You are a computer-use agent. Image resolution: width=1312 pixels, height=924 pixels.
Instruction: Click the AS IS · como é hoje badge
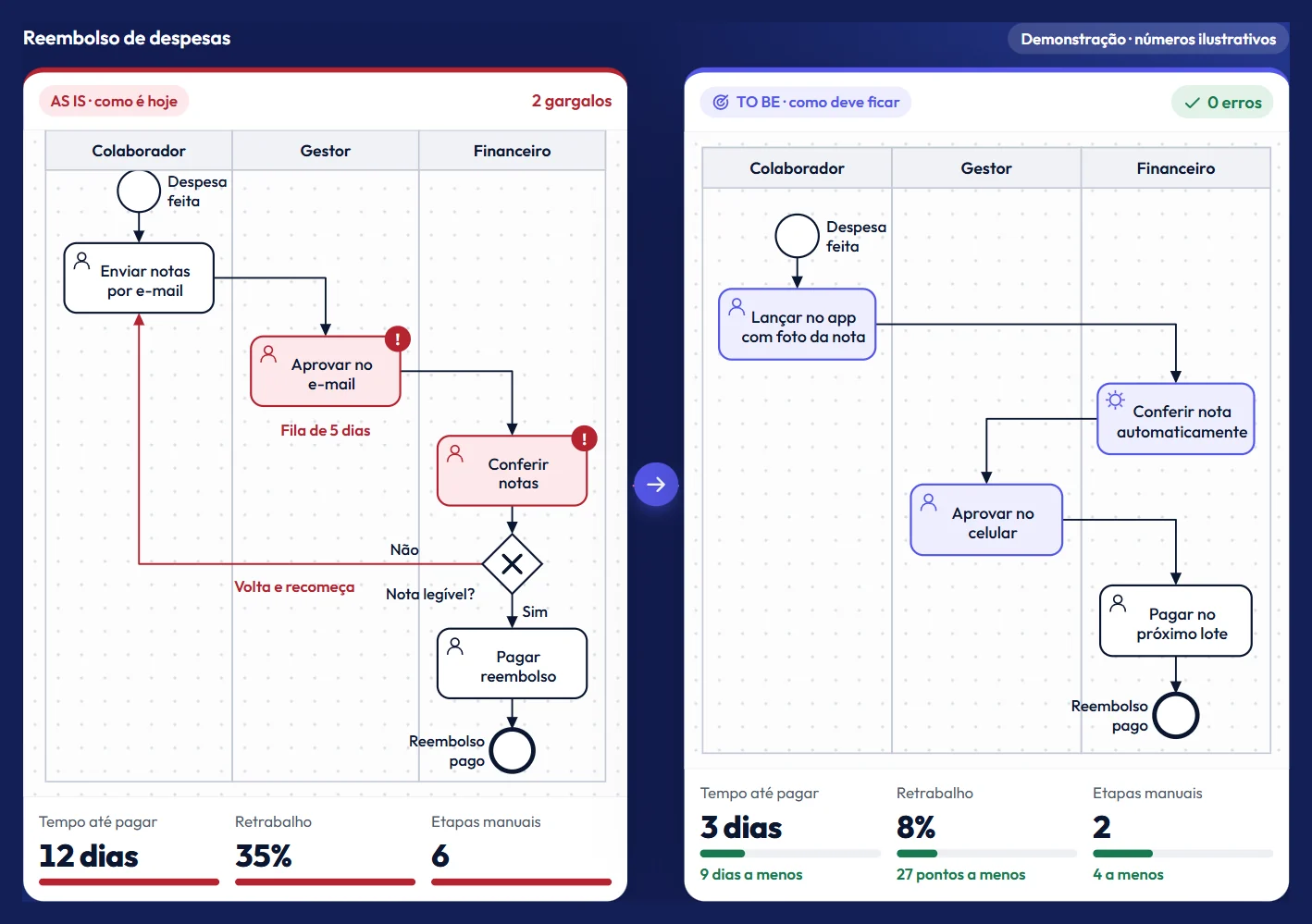114,101
